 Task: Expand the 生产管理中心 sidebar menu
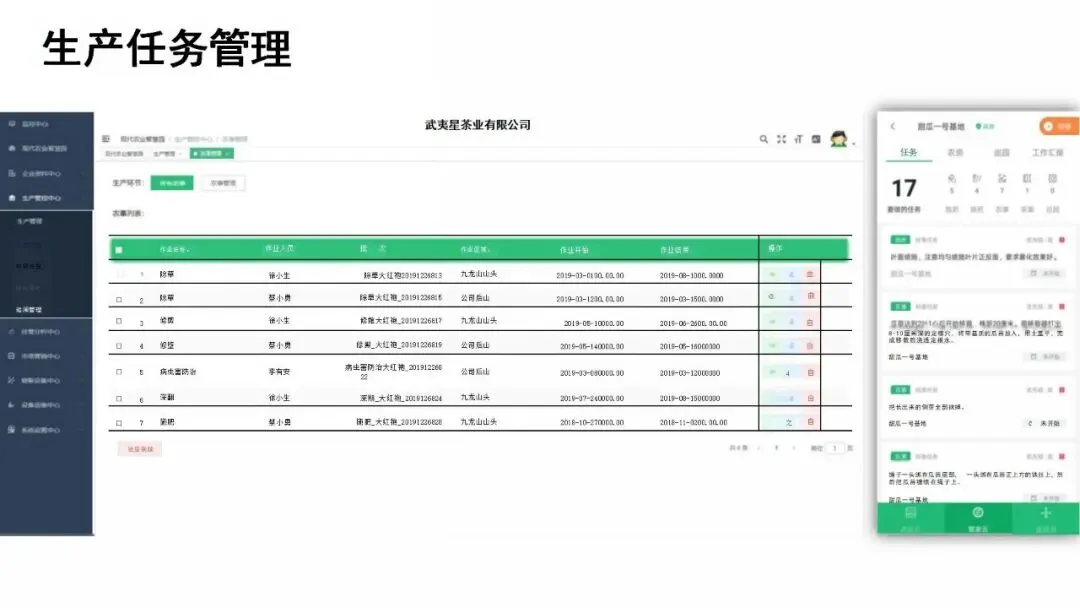point(46,198)
